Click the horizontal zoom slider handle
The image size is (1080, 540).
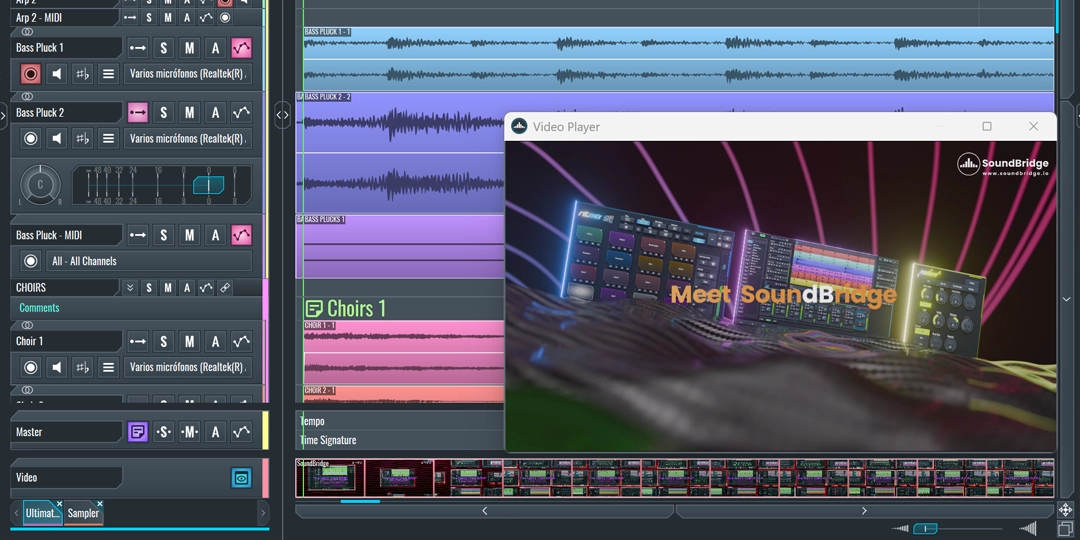pos(925,529)
